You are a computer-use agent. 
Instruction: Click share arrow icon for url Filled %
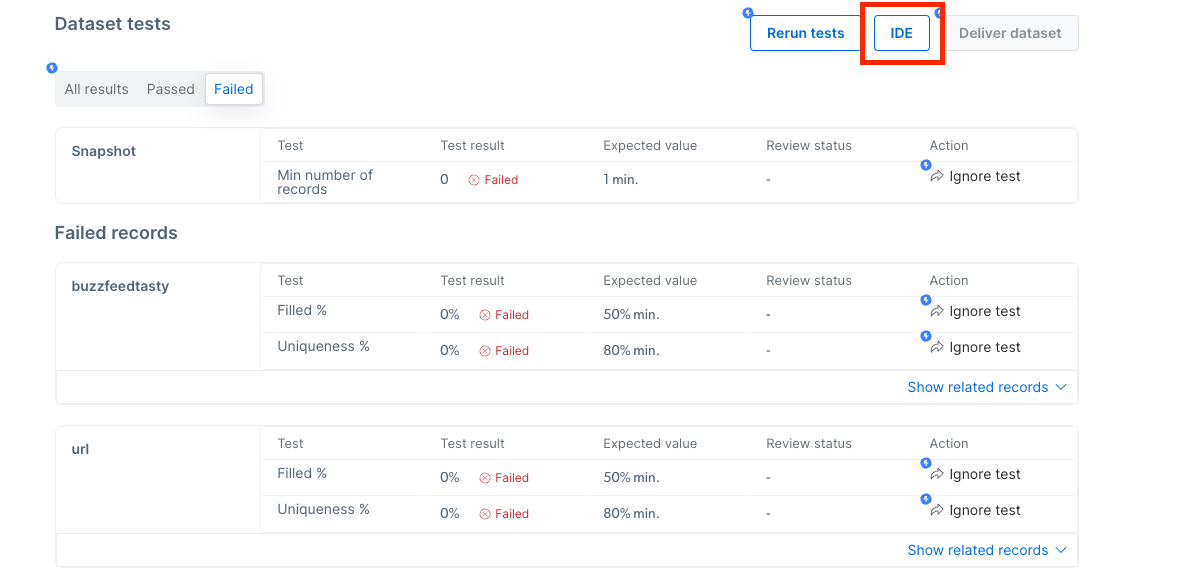click(937, 474)
